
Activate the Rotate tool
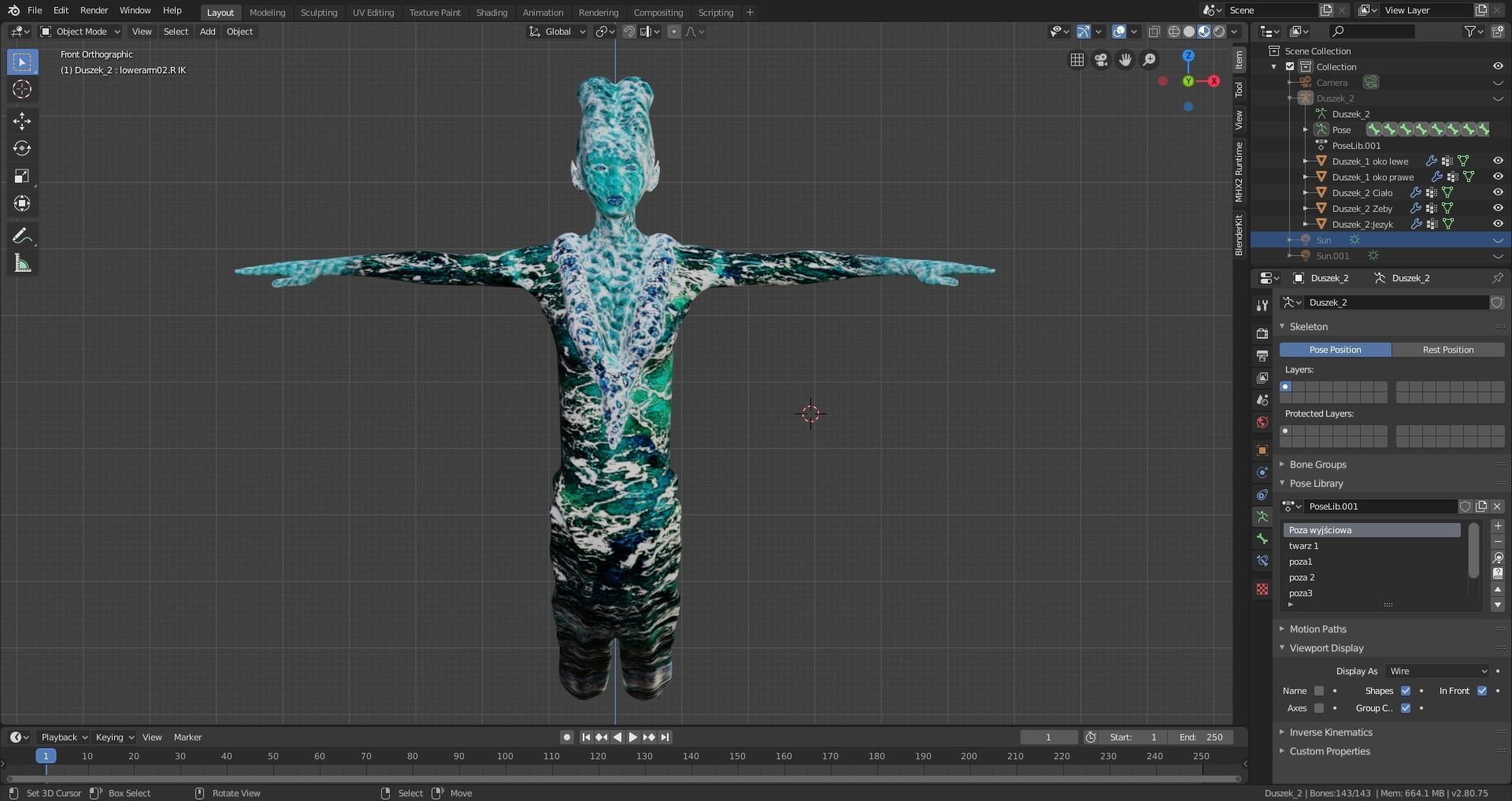pyautogui.click(x=22, y=148)
